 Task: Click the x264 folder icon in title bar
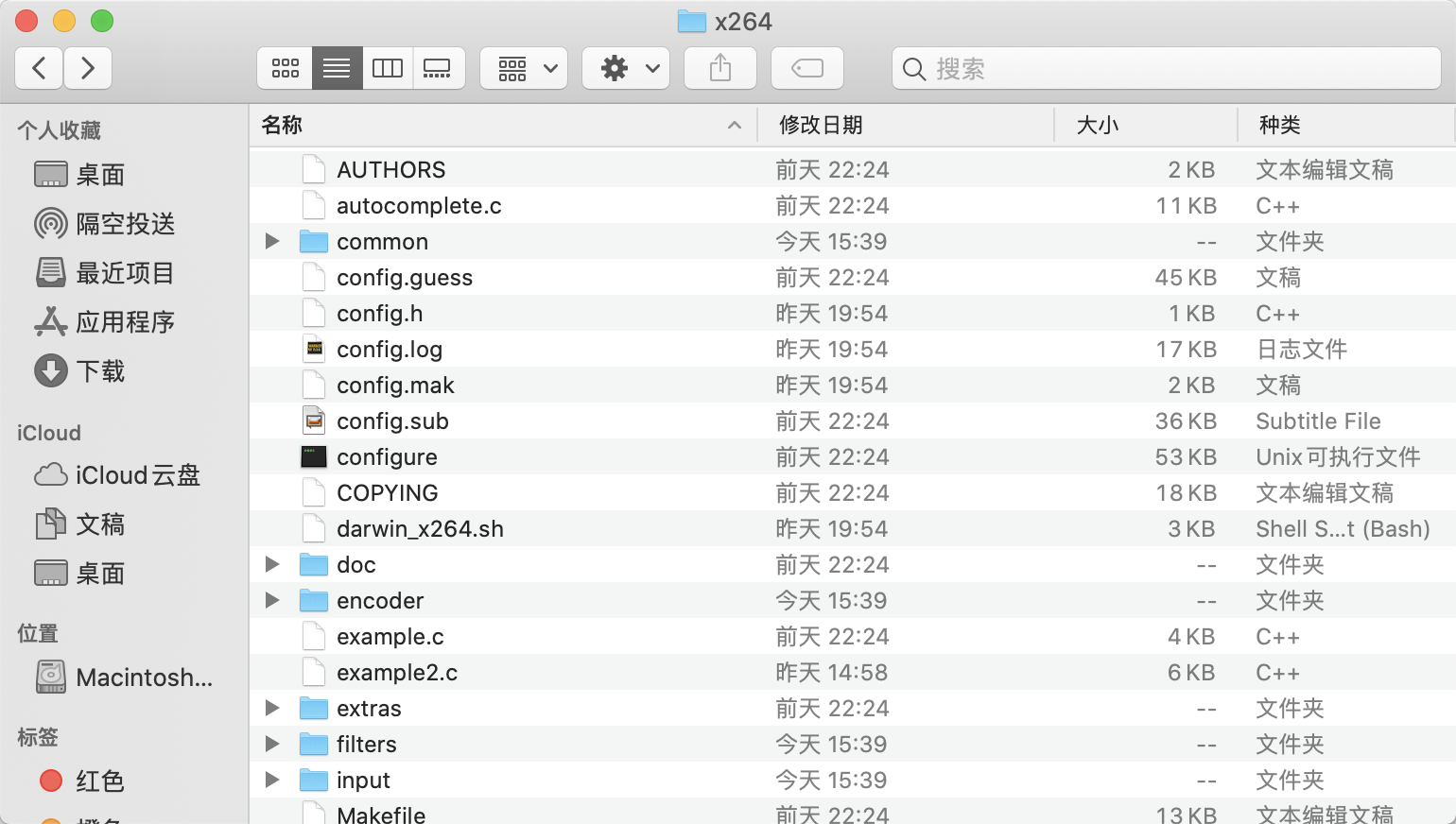point(692,21)
